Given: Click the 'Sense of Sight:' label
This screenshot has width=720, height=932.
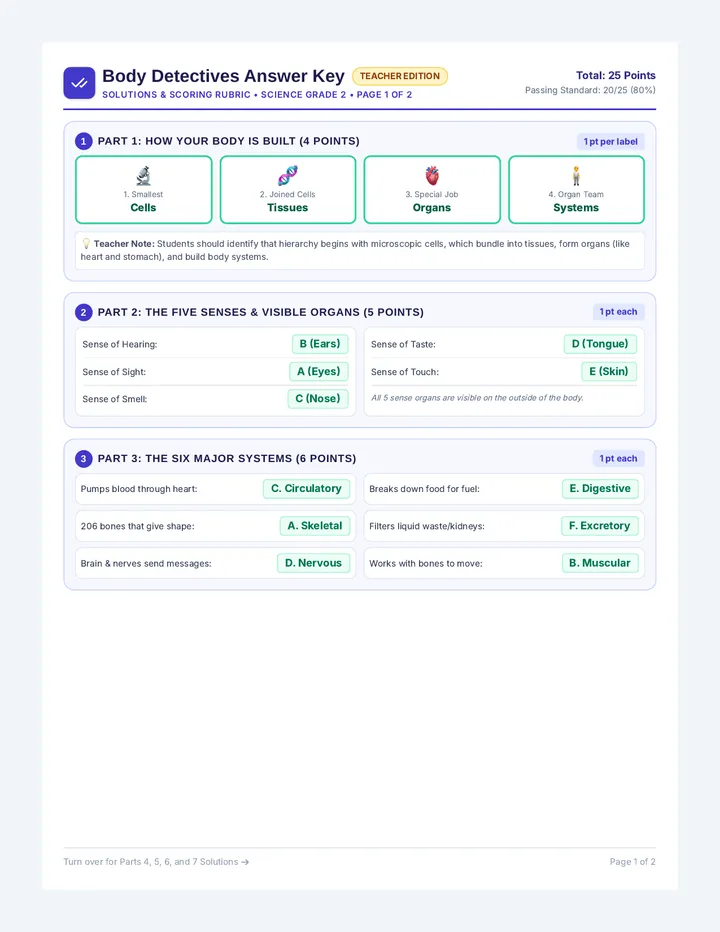Looking at the screenshot, I should pos(114,372).
